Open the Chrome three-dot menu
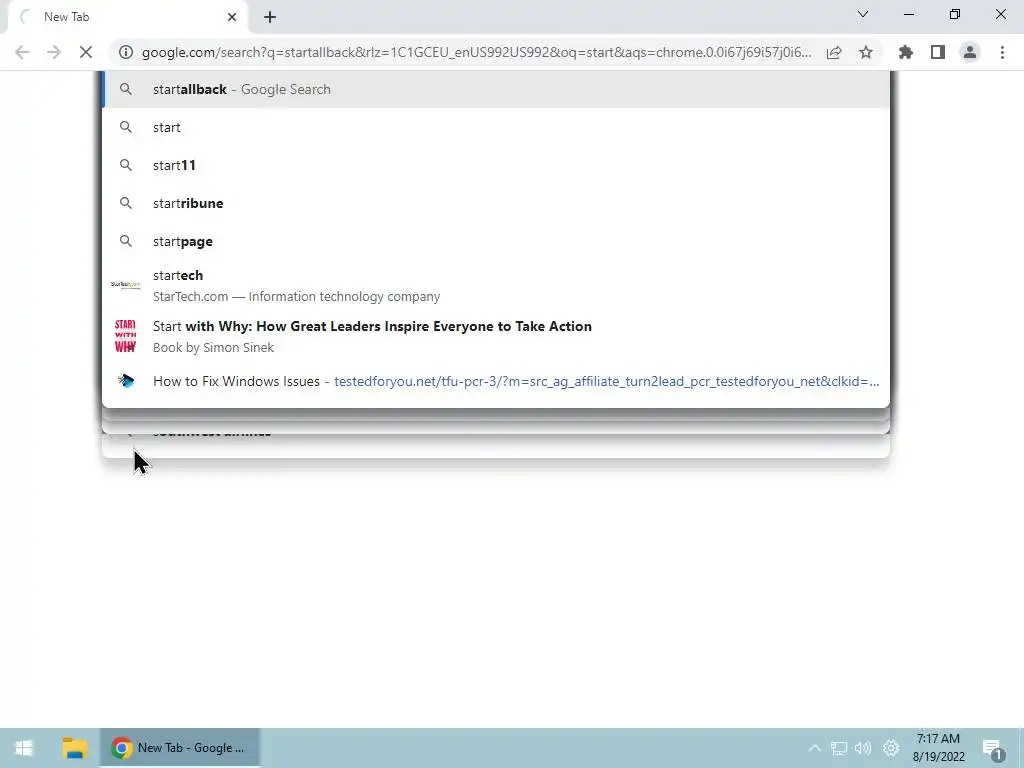The image size is (1024, 768). [1002, 52]
